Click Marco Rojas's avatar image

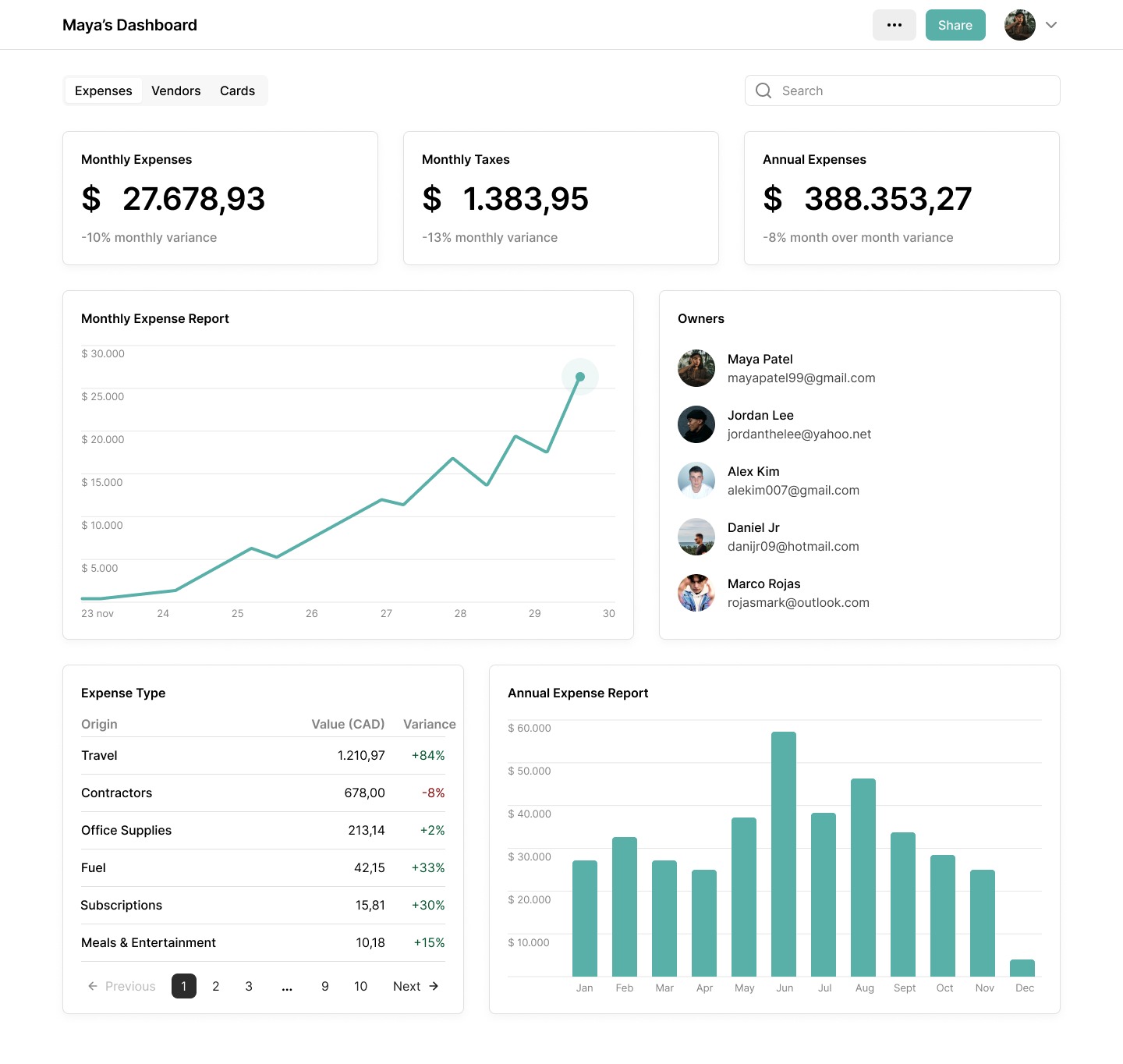pos(696,593)
